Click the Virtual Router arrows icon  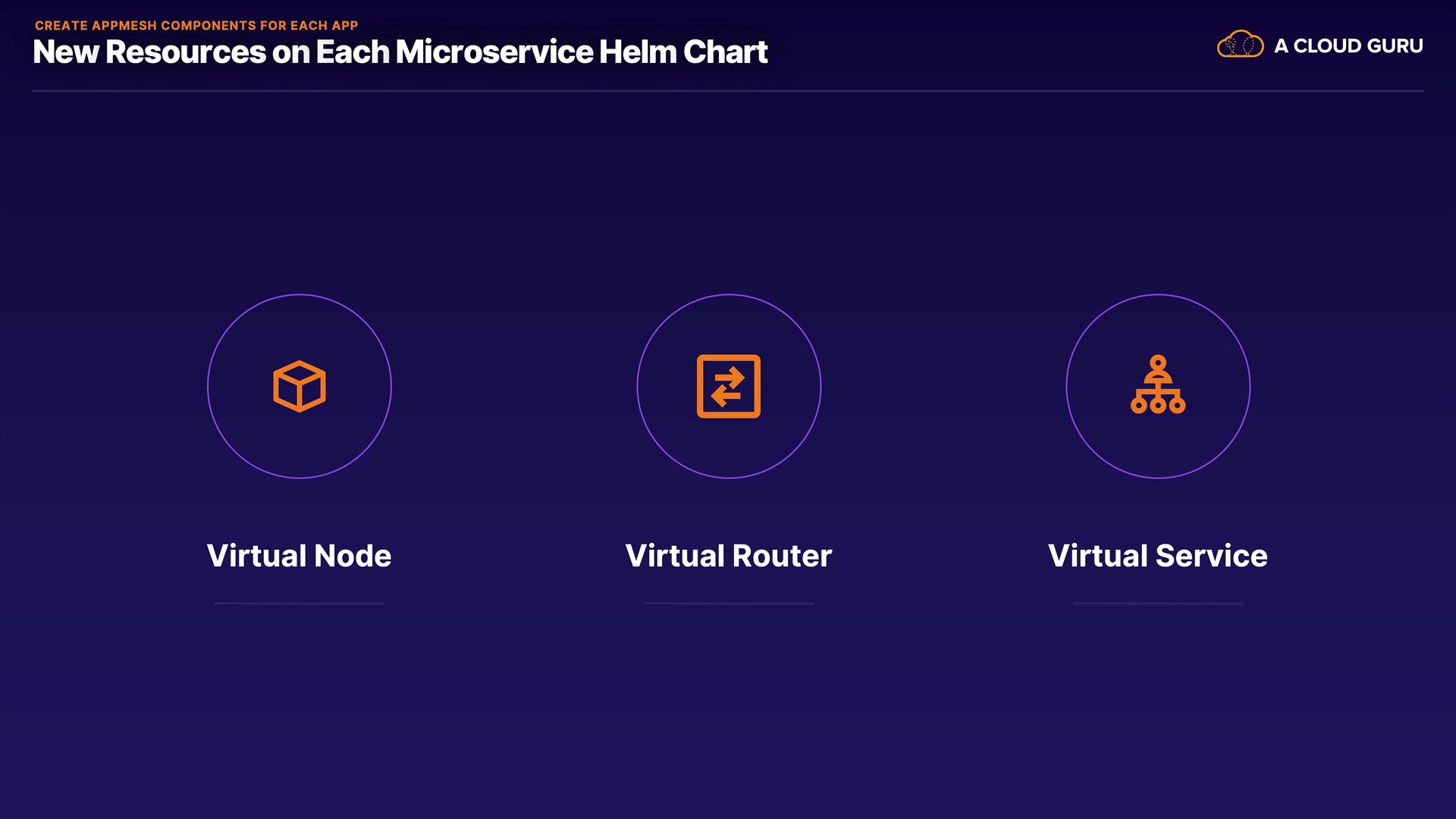[728, 386]
